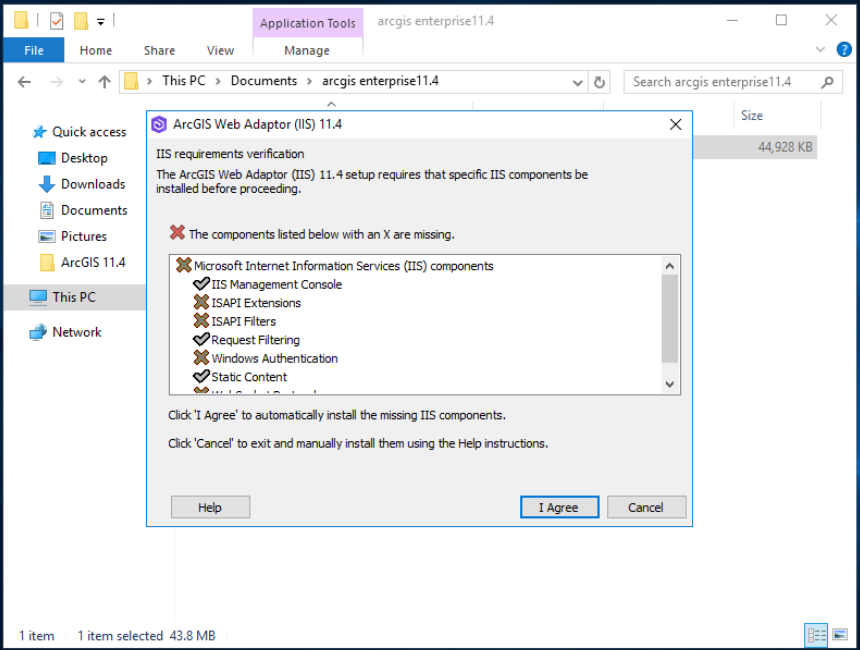Select the Application Tools contextual tab
The width and height of the screenshot is (860, 650).
pyautogui.click(x=308, y=23)
